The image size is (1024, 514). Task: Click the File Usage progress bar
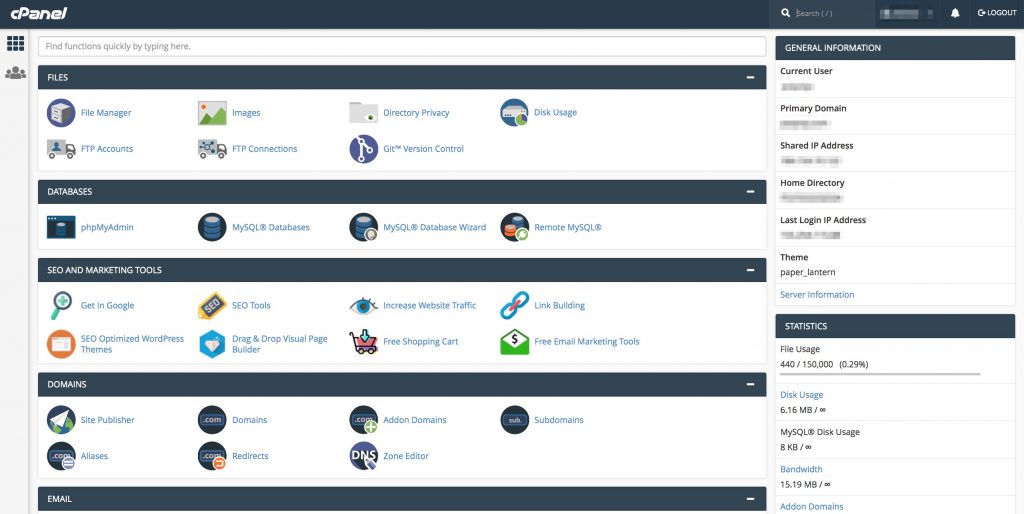click(879, 374)
